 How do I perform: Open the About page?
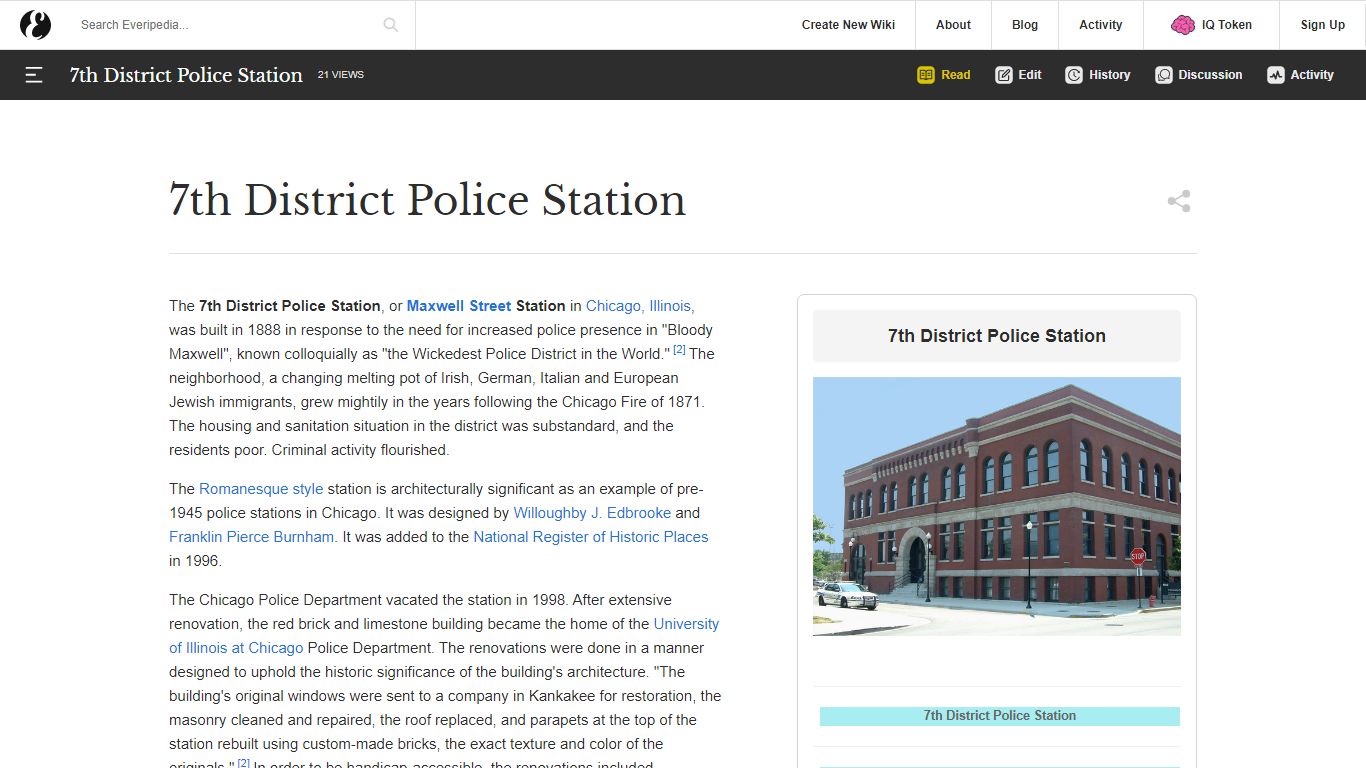pos(953,25)
